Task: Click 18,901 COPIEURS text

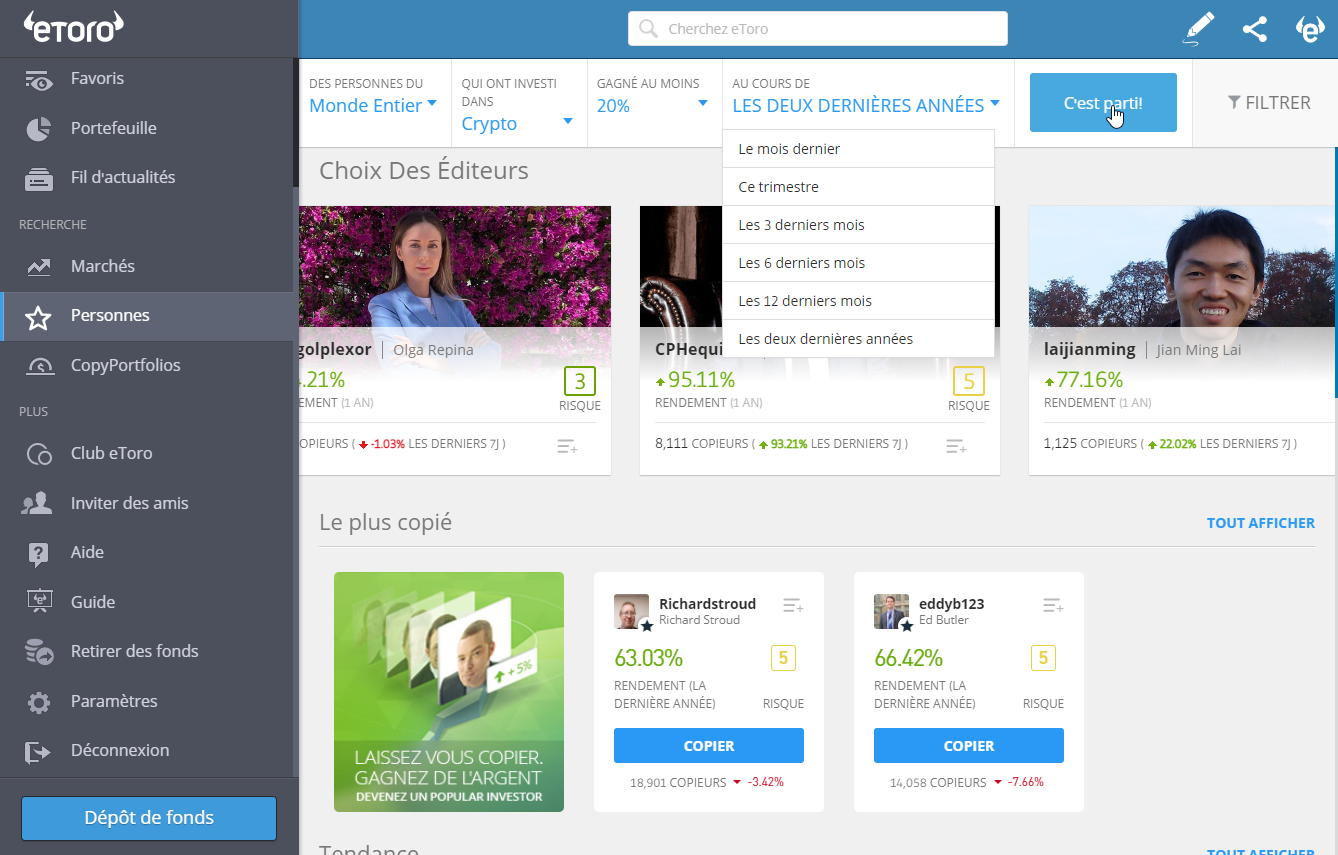Action: tap(678, 783)
